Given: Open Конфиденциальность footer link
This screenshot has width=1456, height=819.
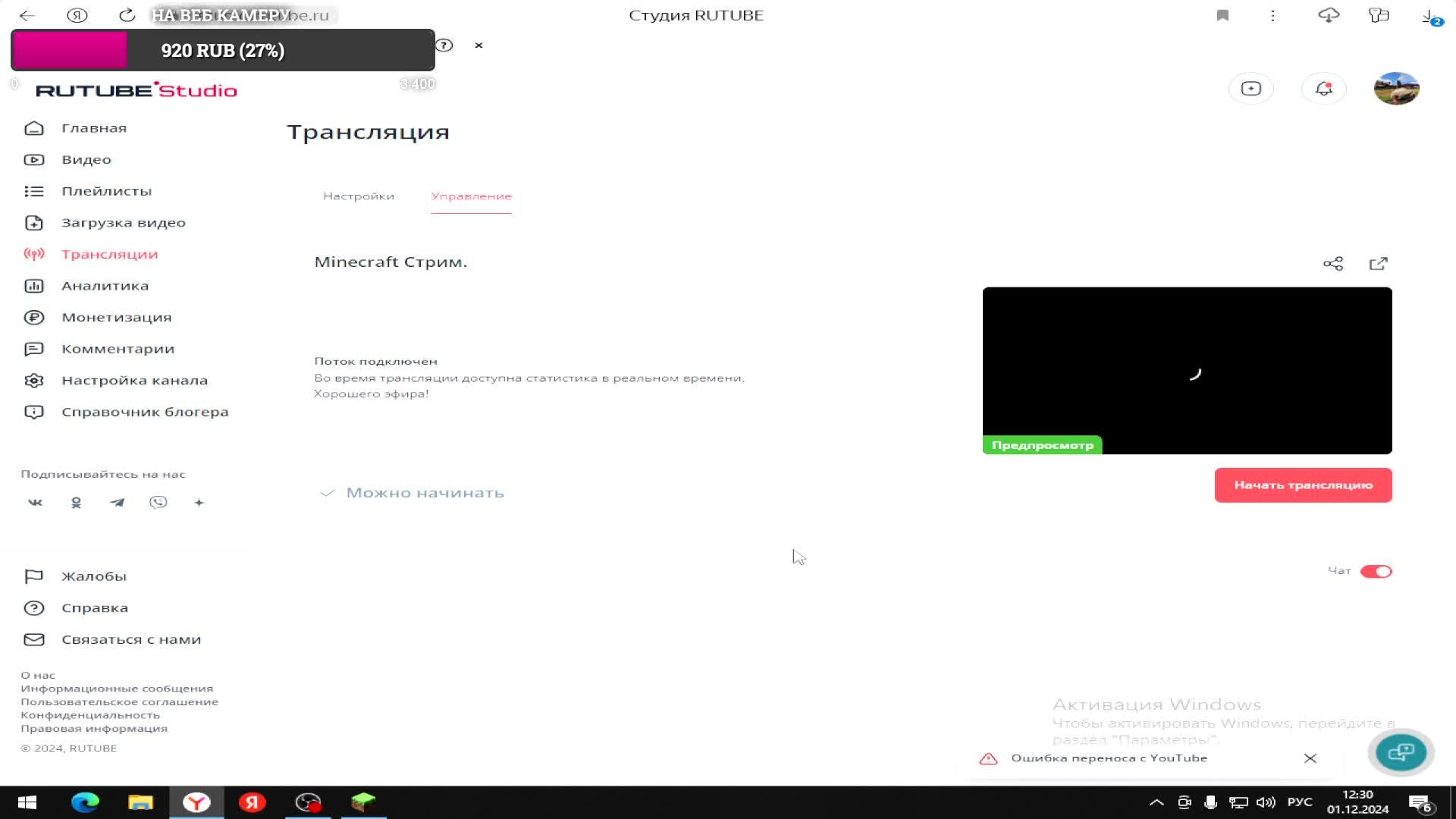Looking at the screenshot, I should (90, 715).
